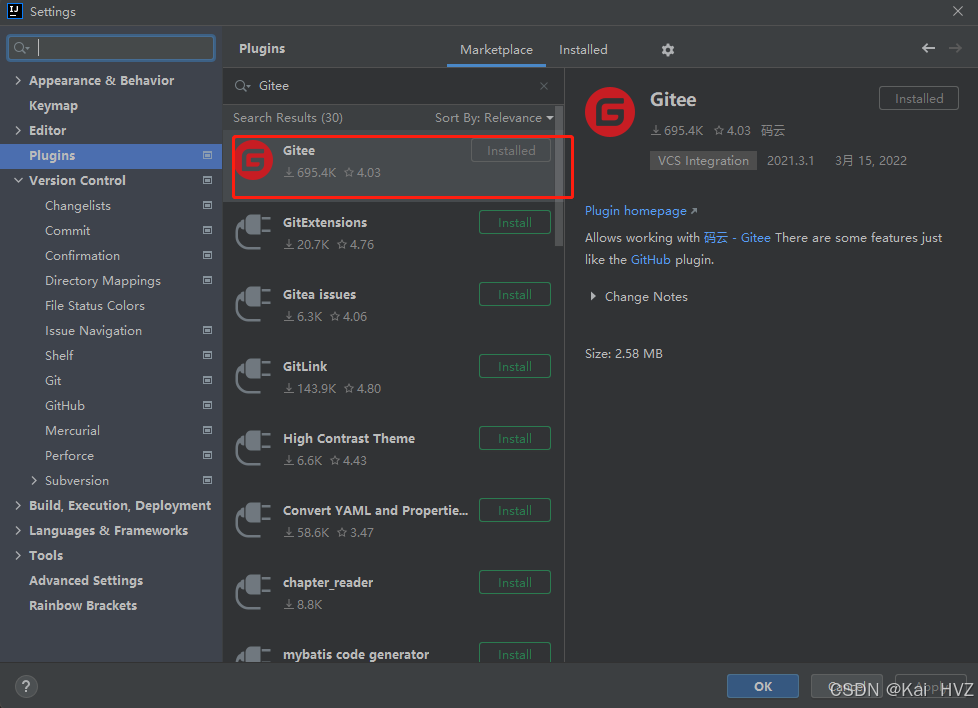Click the settings search magnifier icon

(21, 48)
